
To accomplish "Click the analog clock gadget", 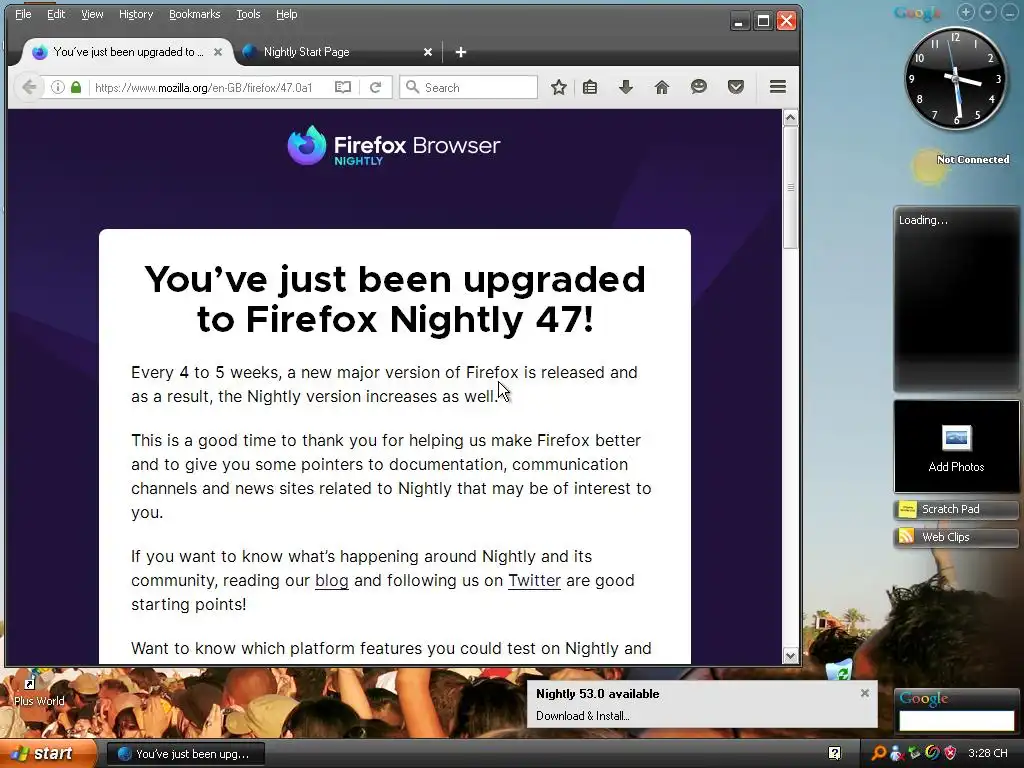I will click(955, 78).
